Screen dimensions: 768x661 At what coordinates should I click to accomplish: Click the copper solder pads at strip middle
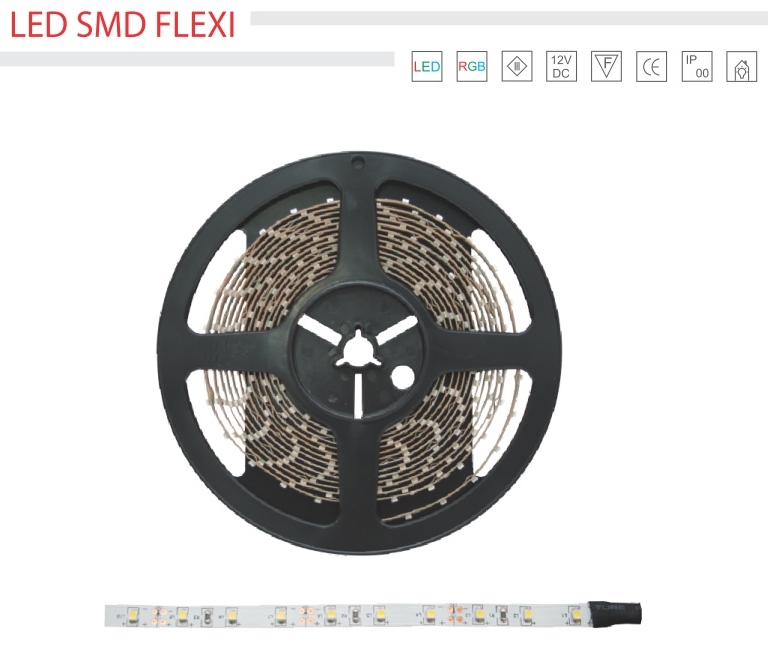307,615
